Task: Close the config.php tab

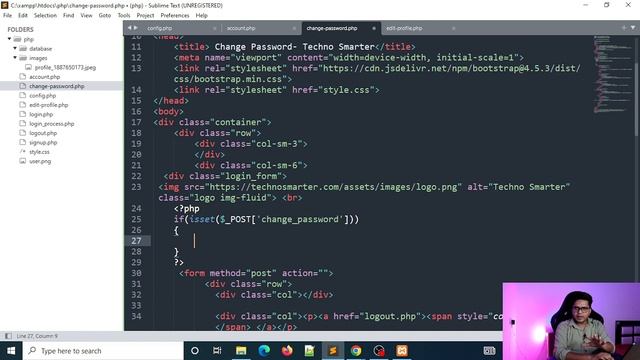Action: tap(215, 29)
